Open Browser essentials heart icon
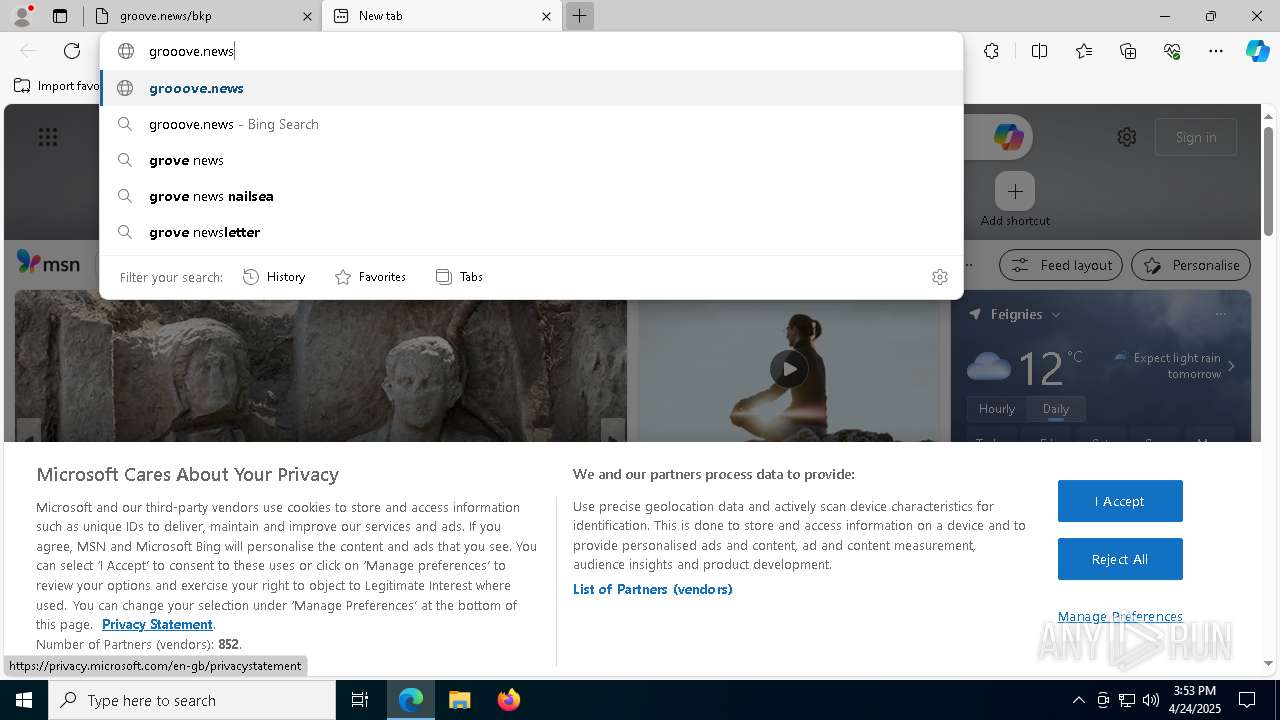Screen dimensions: 1280x720 1172,51
